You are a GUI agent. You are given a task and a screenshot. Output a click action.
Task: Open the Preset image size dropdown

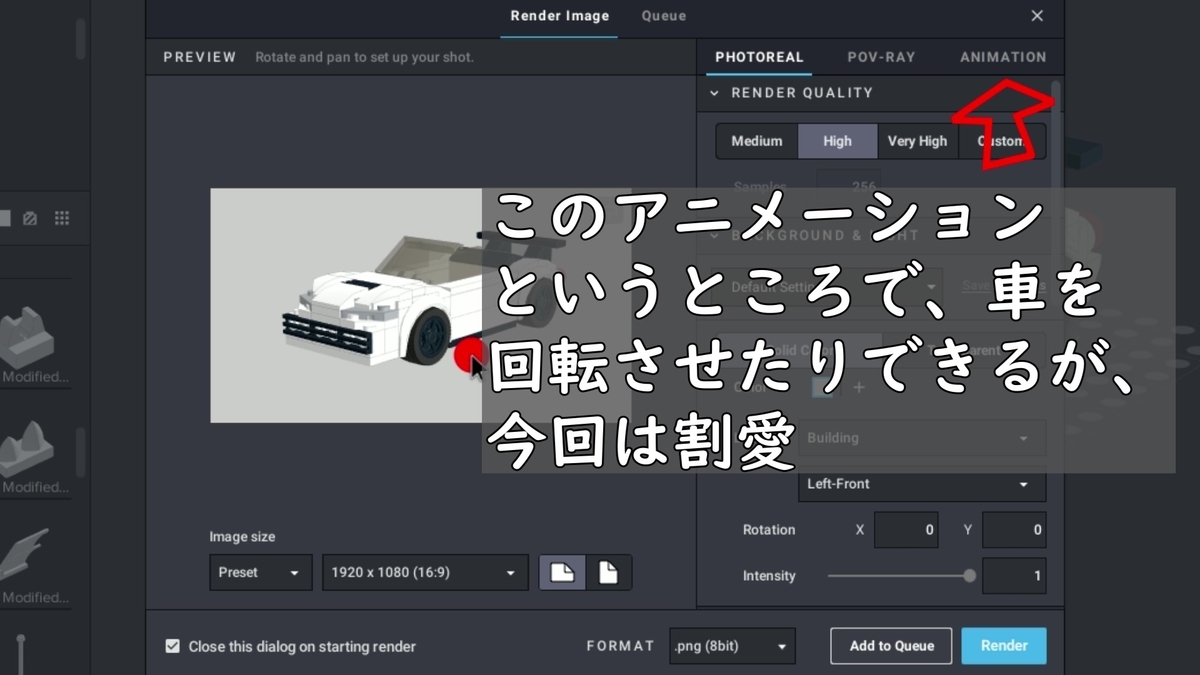261,573
